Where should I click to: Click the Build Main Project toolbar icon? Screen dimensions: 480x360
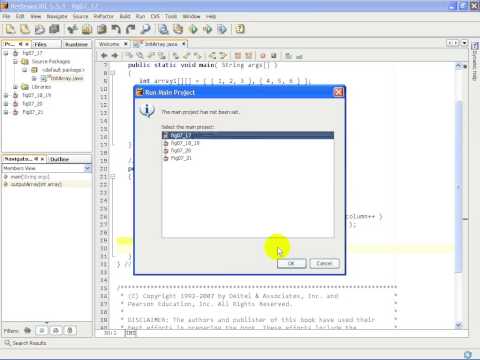pyautogui.click(x=163, y=29)
